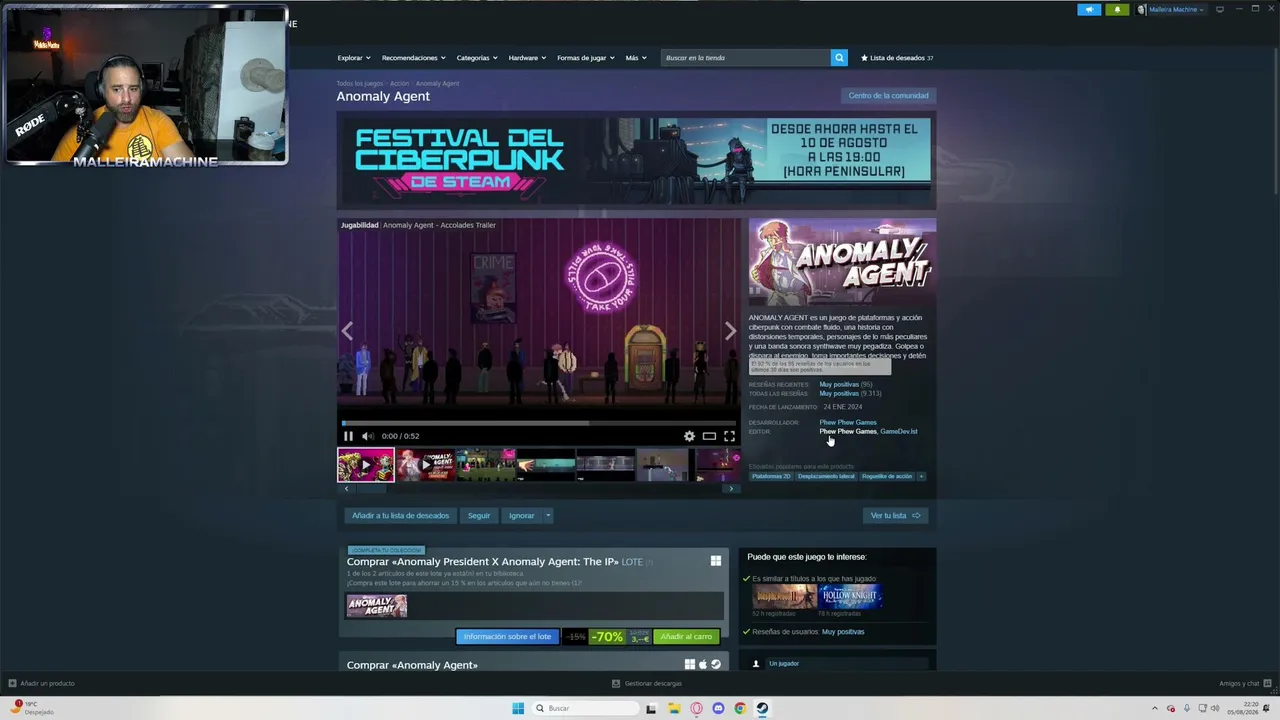Click the Roguelike de acción tag
This screenshot has height=720, width=1280.
887,476
